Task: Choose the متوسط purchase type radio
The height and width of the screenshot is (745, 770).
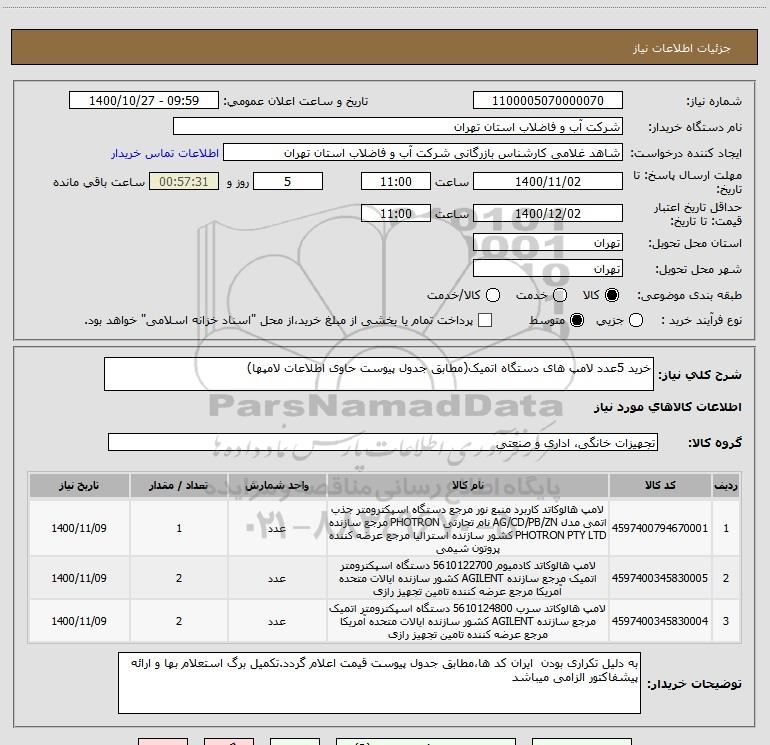Action: coord(577,320)
